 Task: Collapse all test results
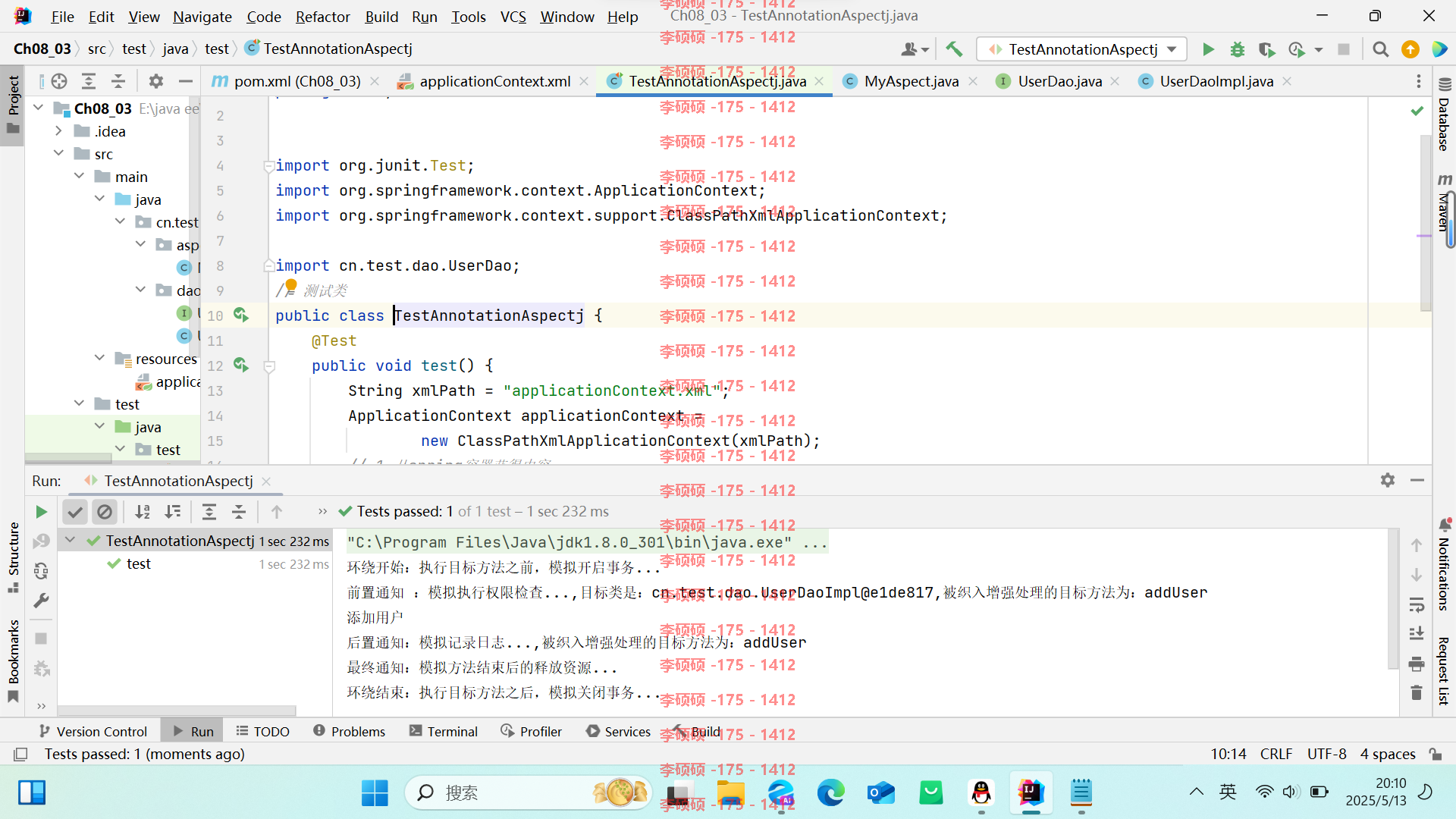[239, 512]
